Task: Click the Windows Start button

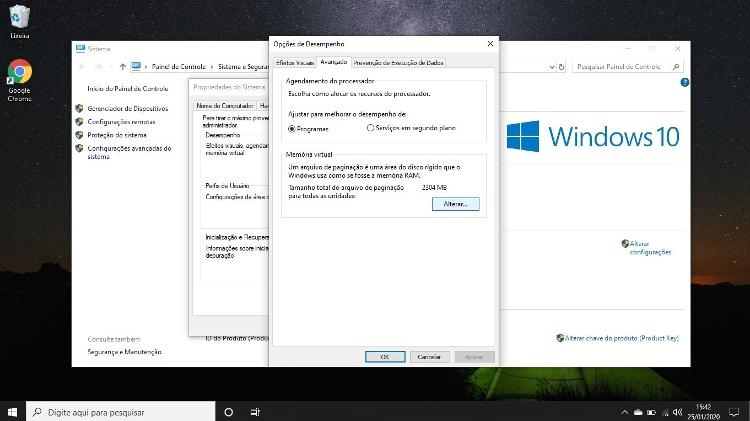Action: [12, 412]
